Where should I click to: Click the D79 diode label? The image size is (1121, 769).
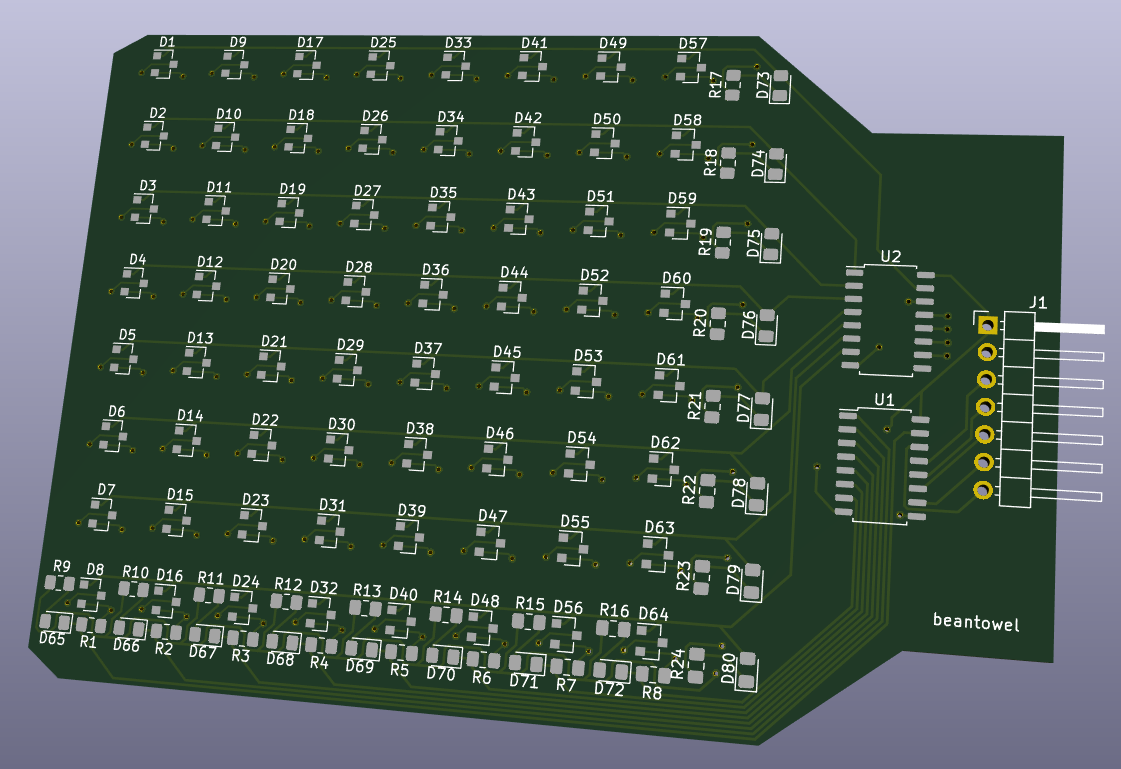click(x=734, y=580)
